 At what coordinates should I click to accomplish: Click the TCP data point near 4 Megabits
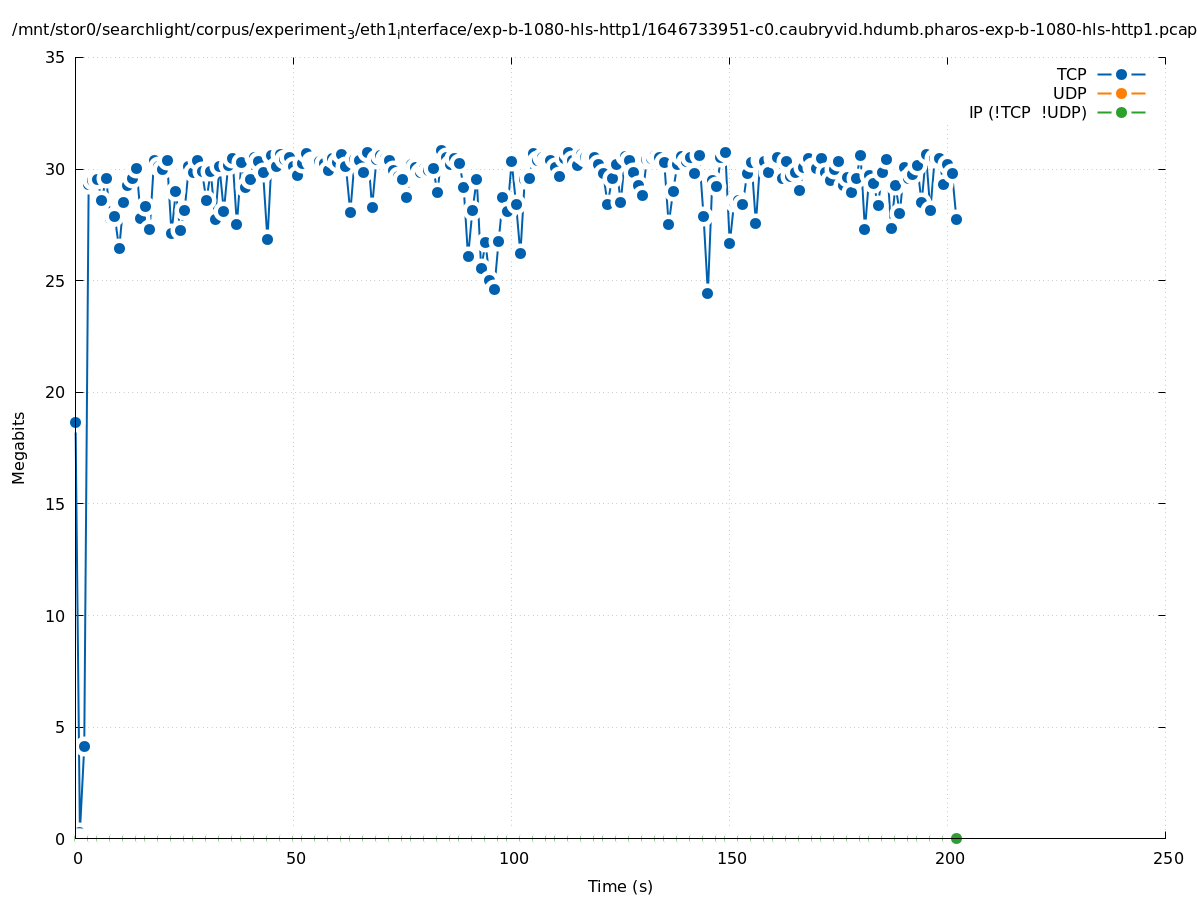tap(84, 746)
